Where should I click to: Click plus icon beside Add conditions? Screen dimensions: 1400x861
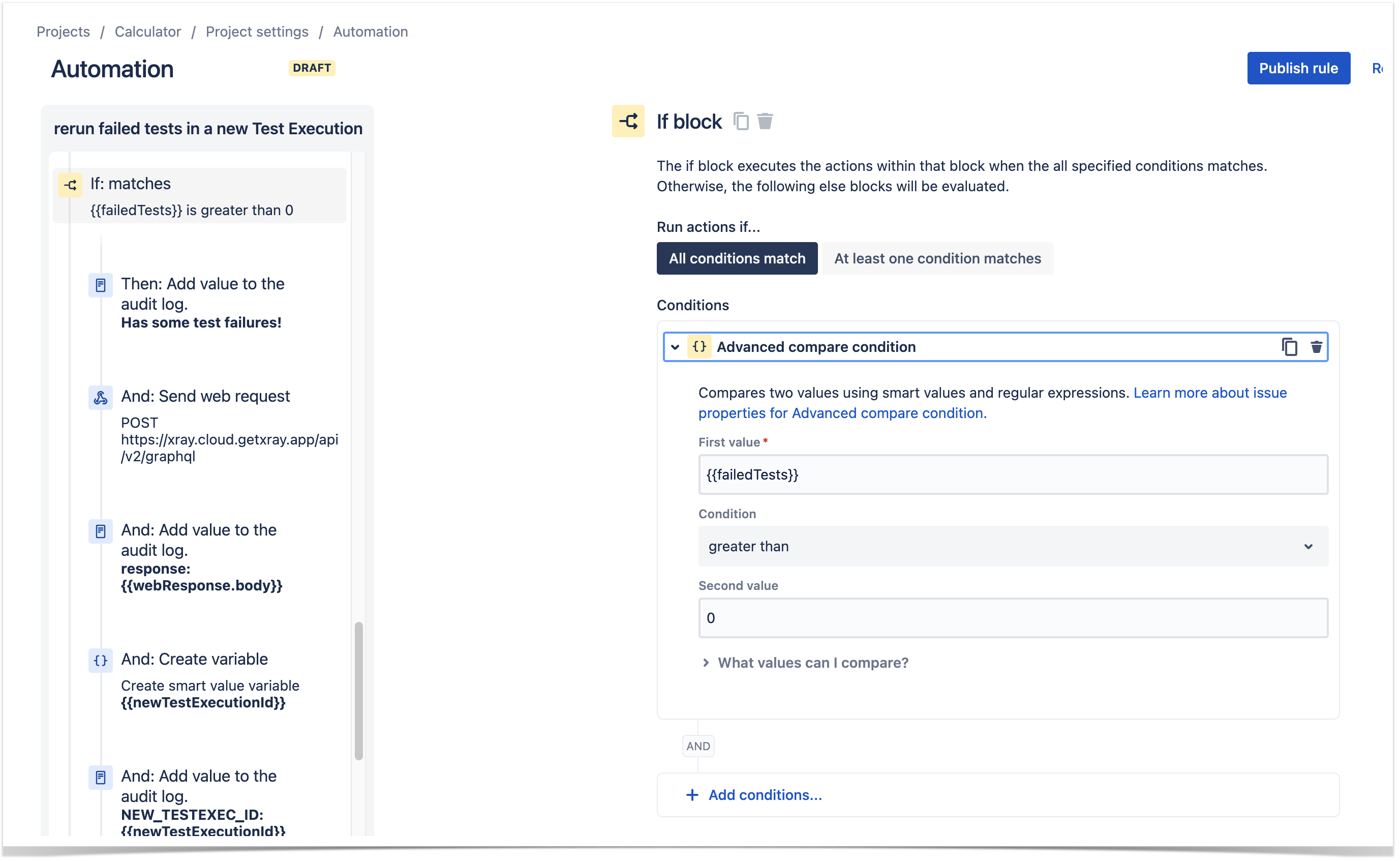click(x=692, y=794)
